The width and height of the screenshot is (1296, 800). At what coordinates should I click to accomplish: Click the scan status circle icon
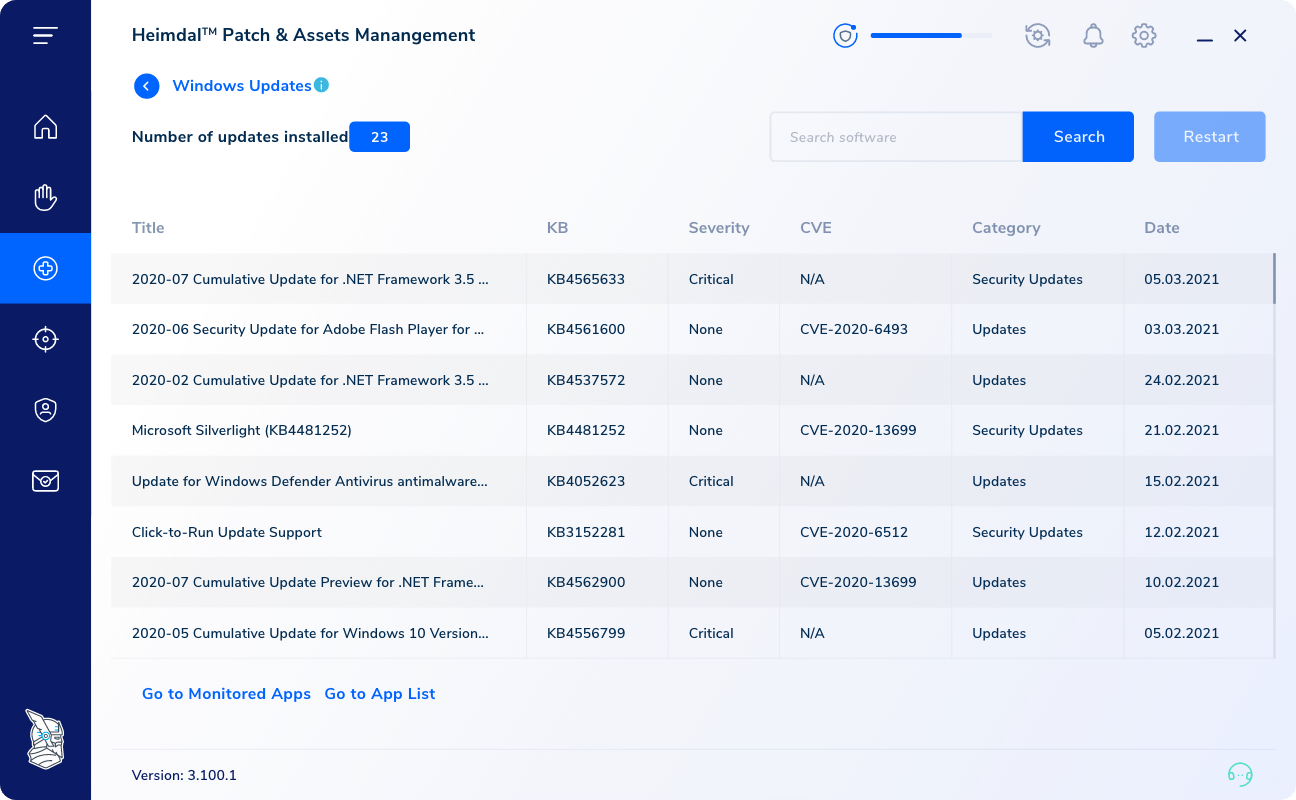coord(846,36)
